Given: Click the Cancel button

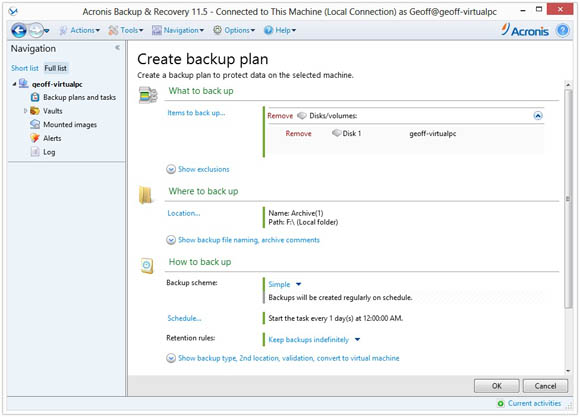Looking at the screenshot, I should pyautogui.click(x=545, y=386).
